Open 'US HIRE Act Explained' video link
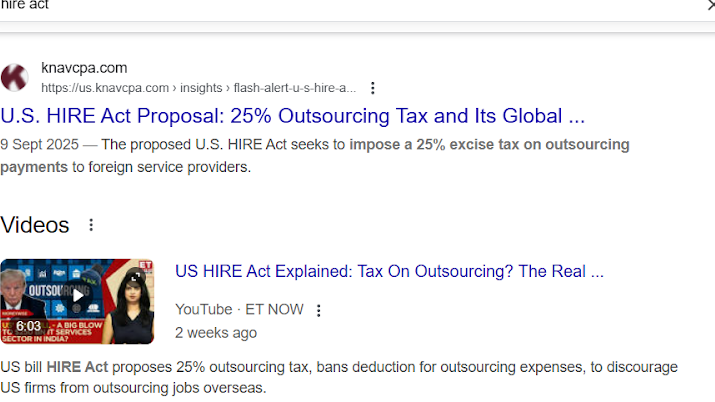The width and height of the screenshot is (715, 402). coord(389,271)
